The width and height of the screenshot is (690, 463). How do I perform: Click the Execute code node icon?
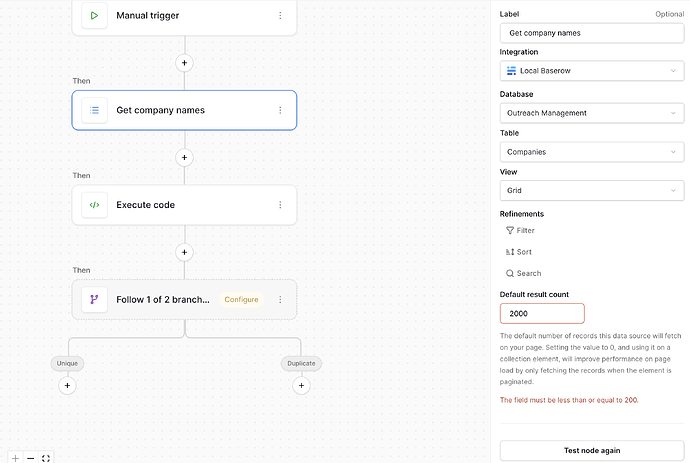[94, 205]
